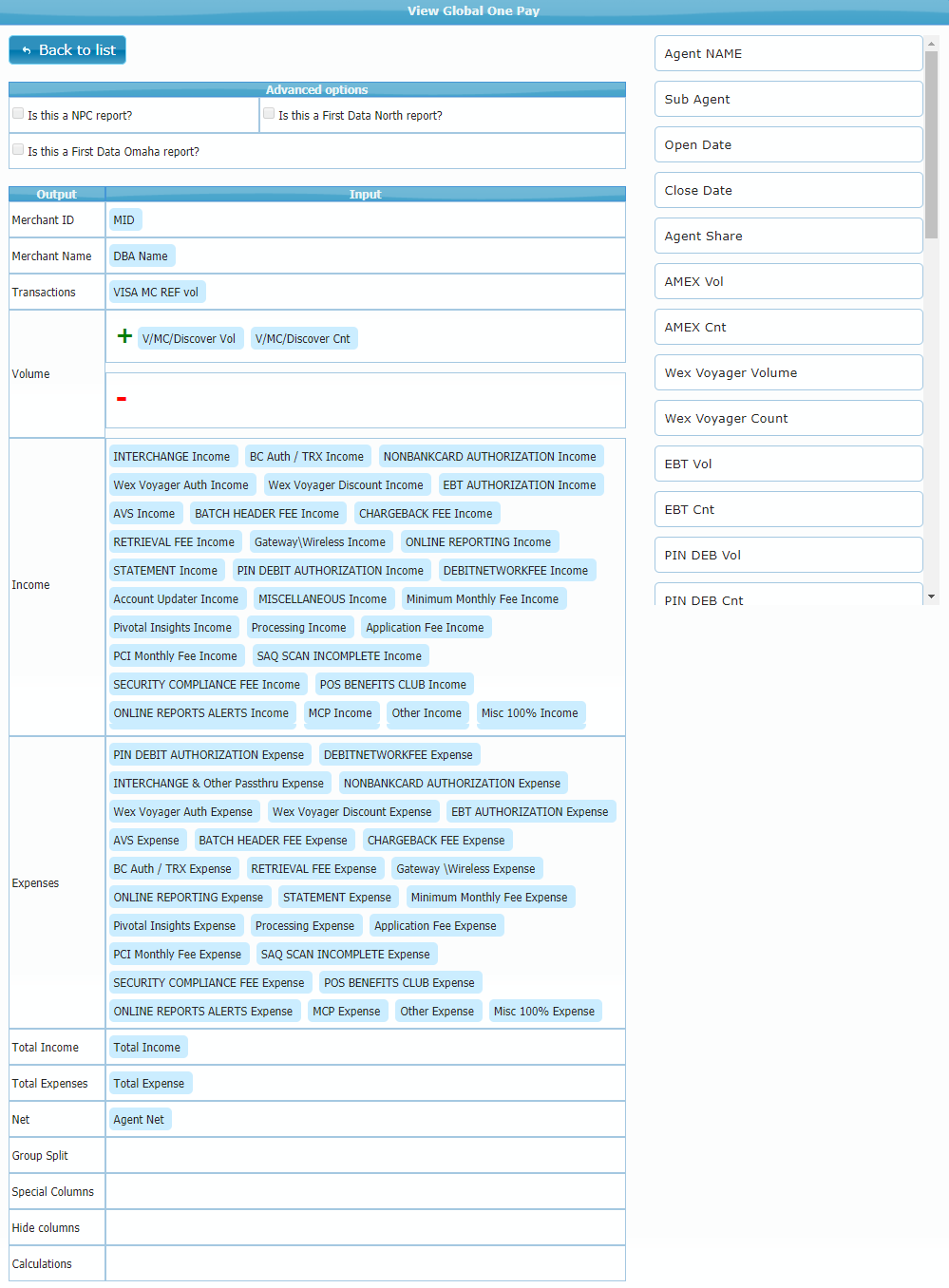This screenshot has width=949, height=1288.
Task: Click the V/MC/Discover Vol tag
Action: (x=189, y=339)
